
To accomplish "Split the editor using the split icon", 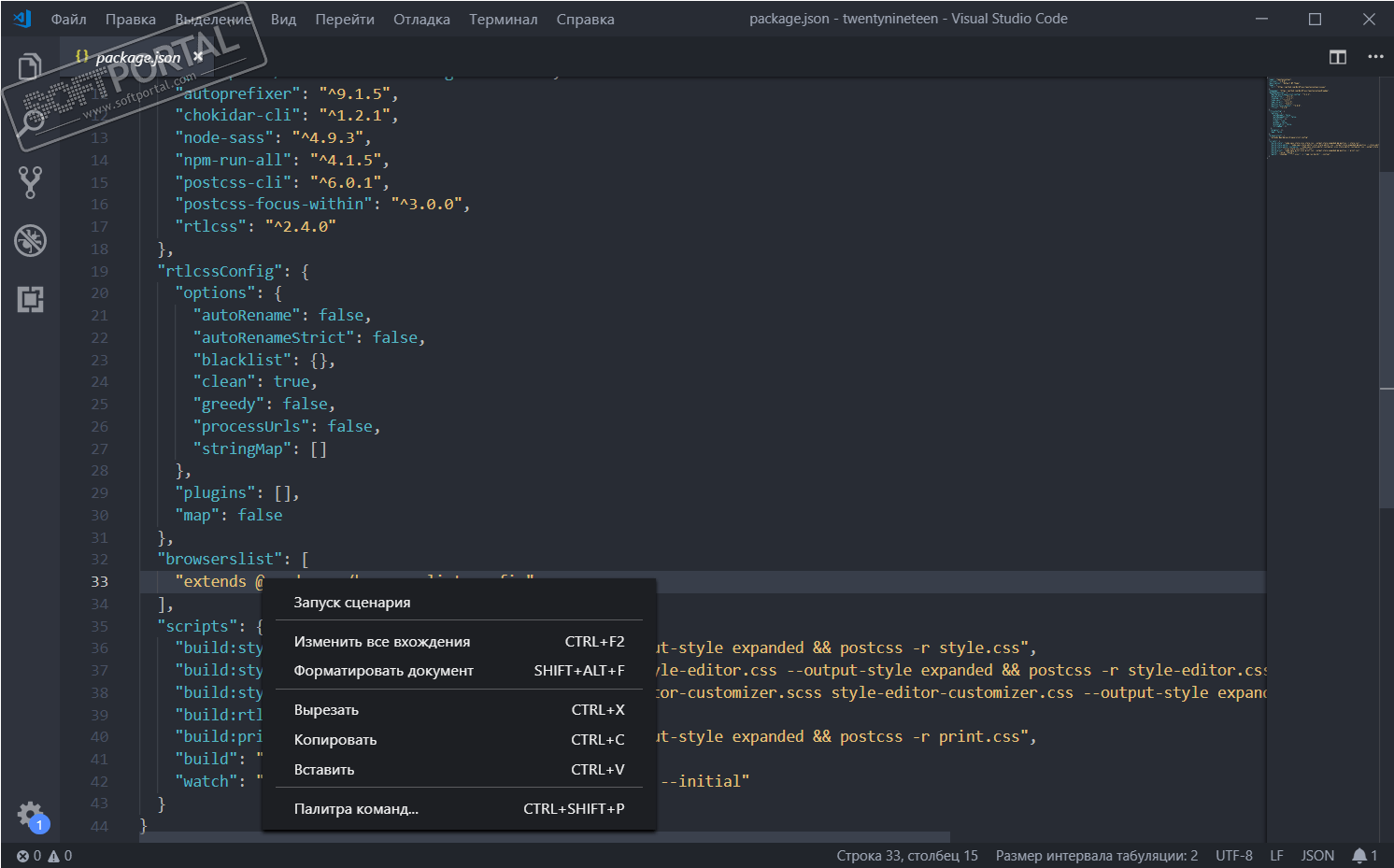I will pyautogui.click(x=1336, y=57).
